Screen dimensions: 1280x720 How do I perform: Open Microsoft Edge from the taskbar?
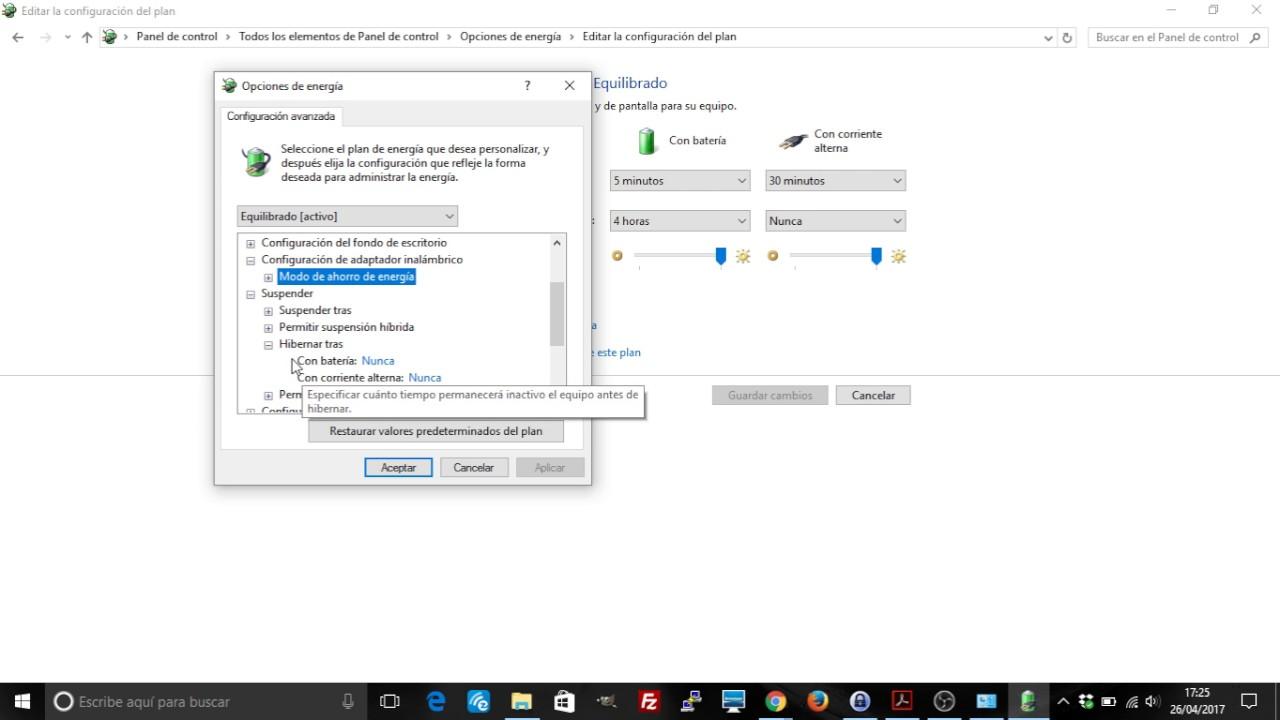tap(435, 701)
